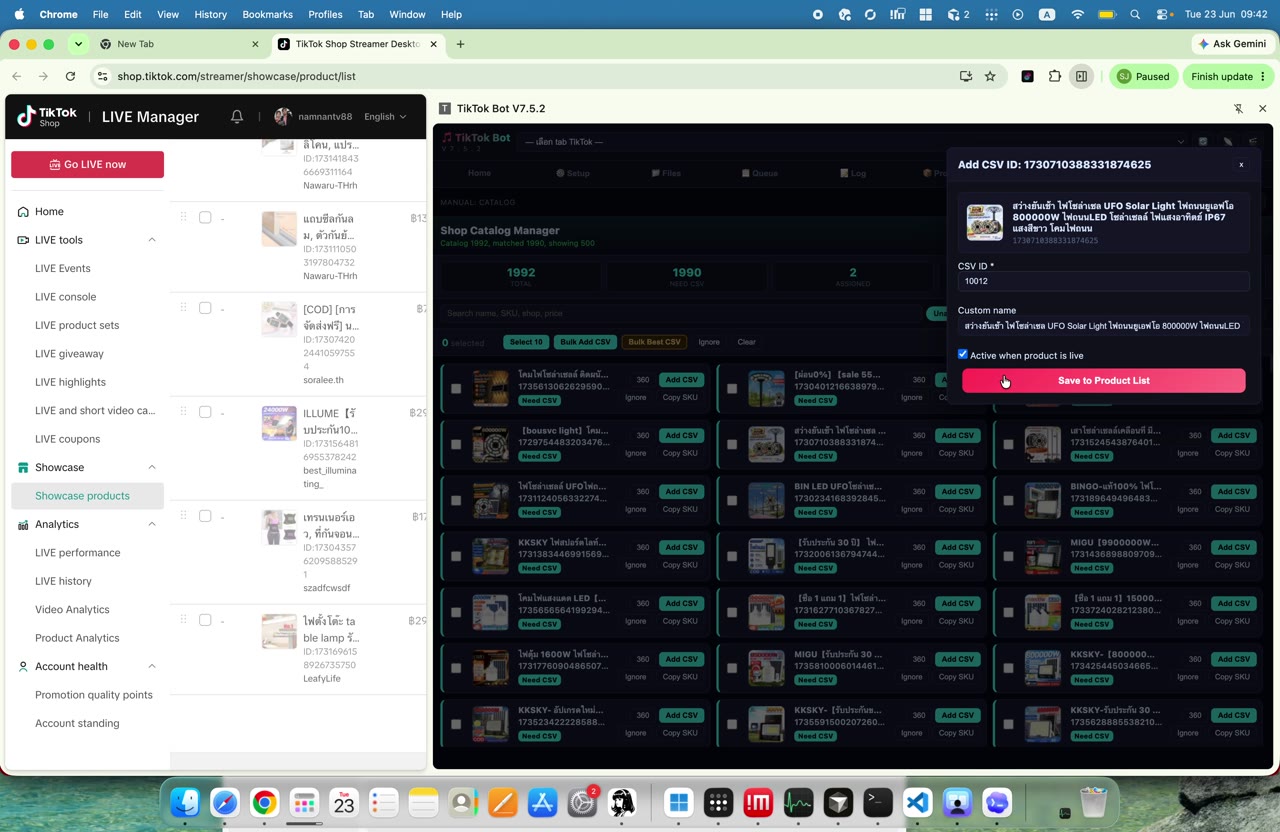Select checkbox for catalog item 1731776090486507
Screen dimensions: 1280x832
pos(456,668)
